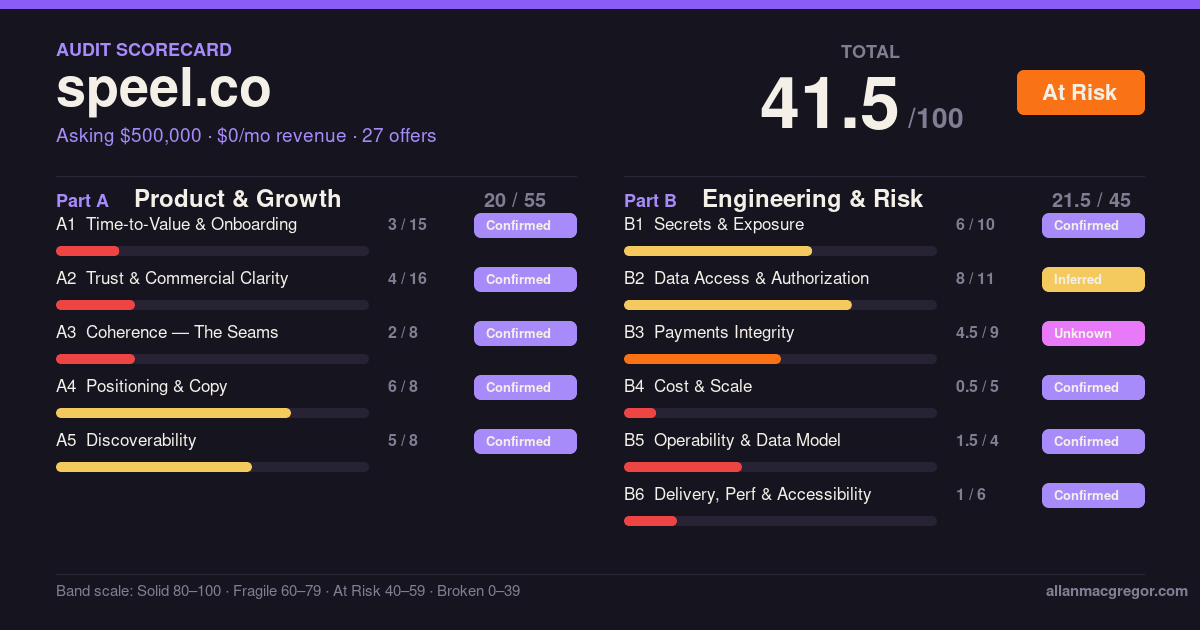The height and width of the screenshot is (630, 1200).
Task: Click the 1 / 6 score value
Action: point(971,495)
